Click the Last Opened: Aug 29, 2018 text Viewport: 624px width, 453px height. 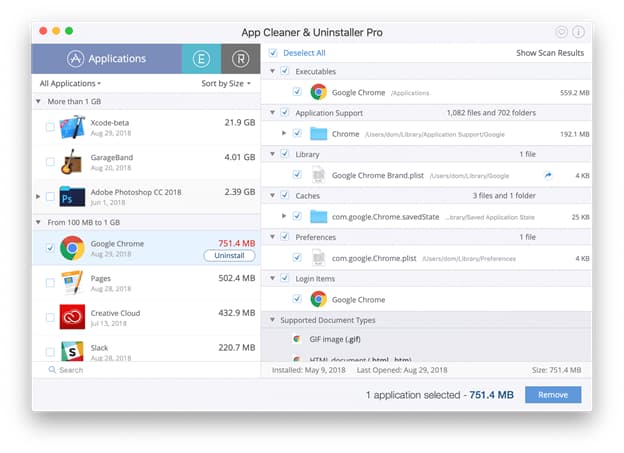tap(402, 370)
